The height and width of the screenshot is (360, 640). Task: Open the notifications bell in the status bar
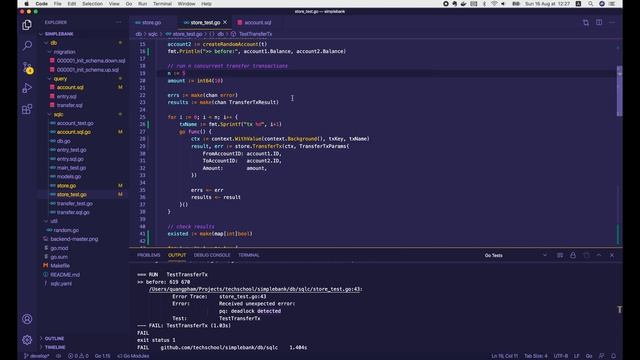click(x=613, y=356)
